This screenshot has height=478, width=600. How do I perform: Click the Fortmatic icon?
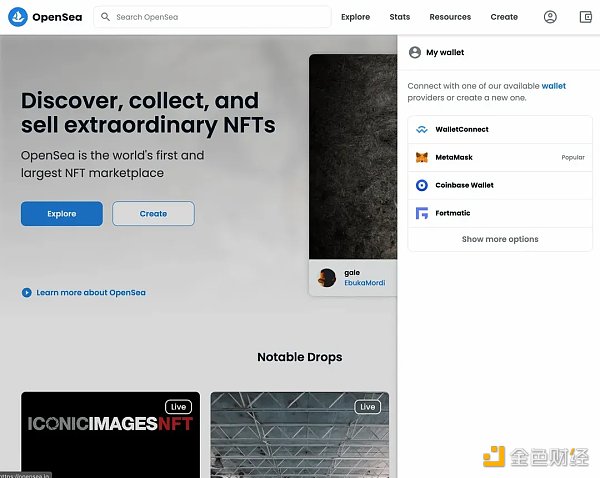tap(422, 213)
